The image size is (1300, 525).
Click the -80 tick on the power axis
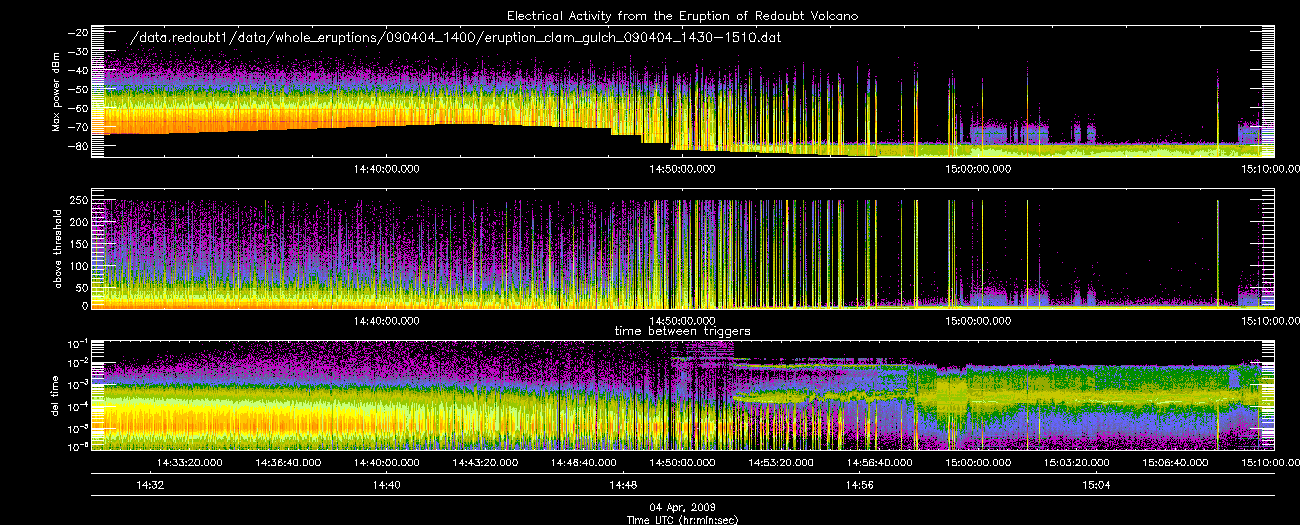77,146
